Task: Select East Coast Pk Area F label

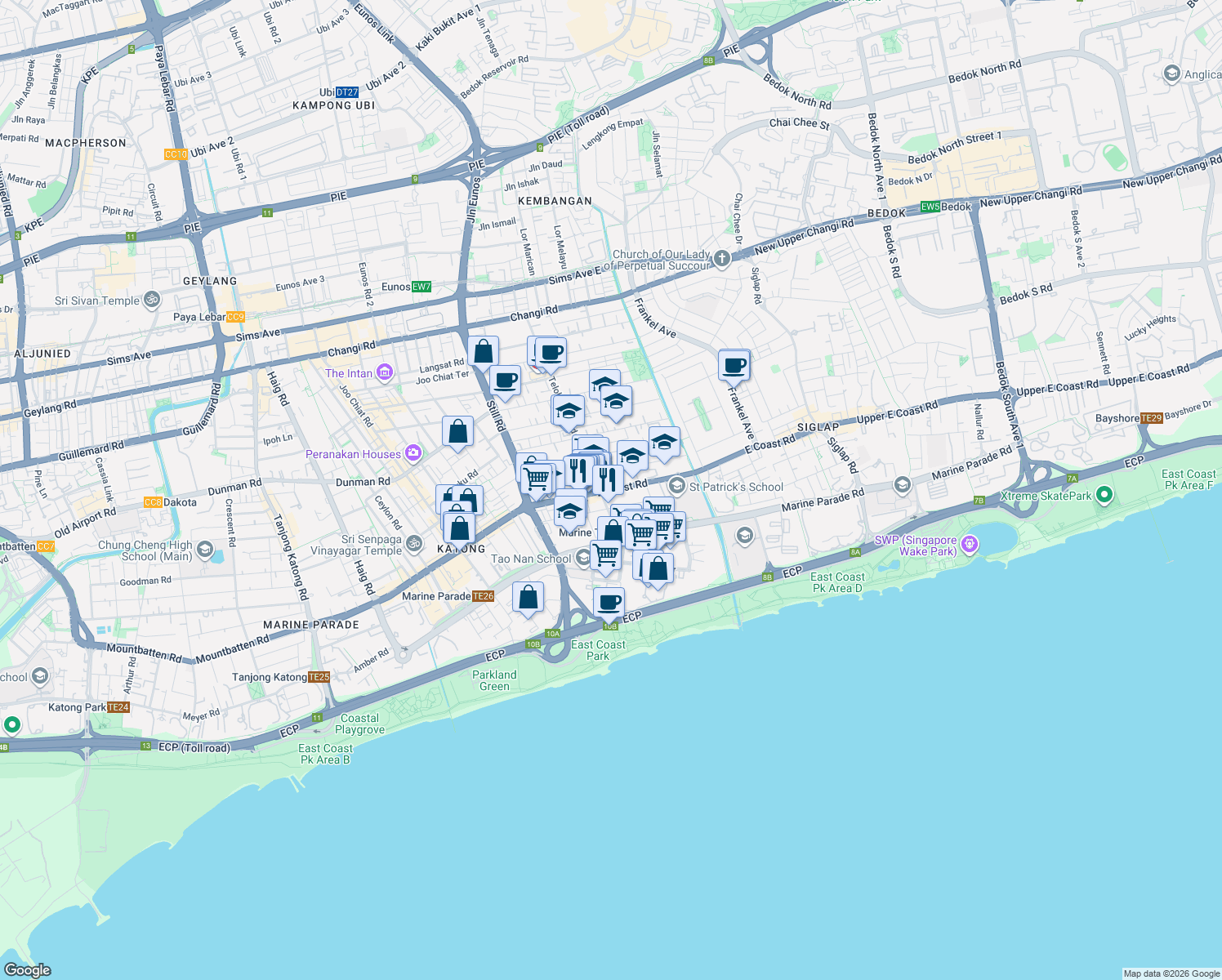Action: pos(1189,479)
